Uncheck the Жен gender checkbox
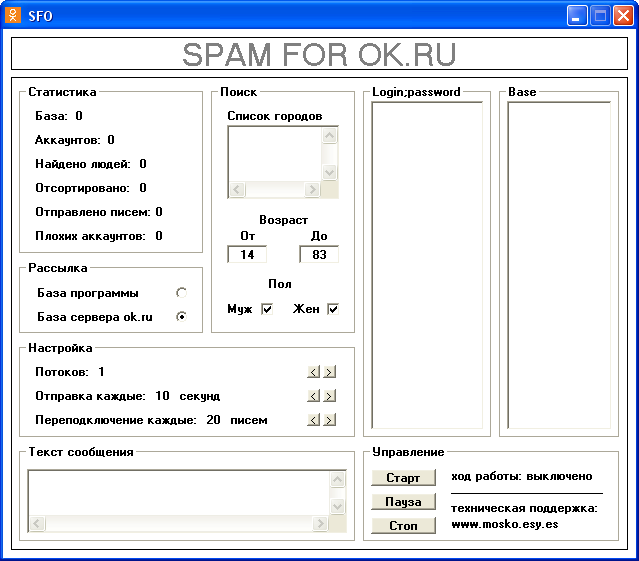This screenshot has width=639, height=561. coord(333,309)
